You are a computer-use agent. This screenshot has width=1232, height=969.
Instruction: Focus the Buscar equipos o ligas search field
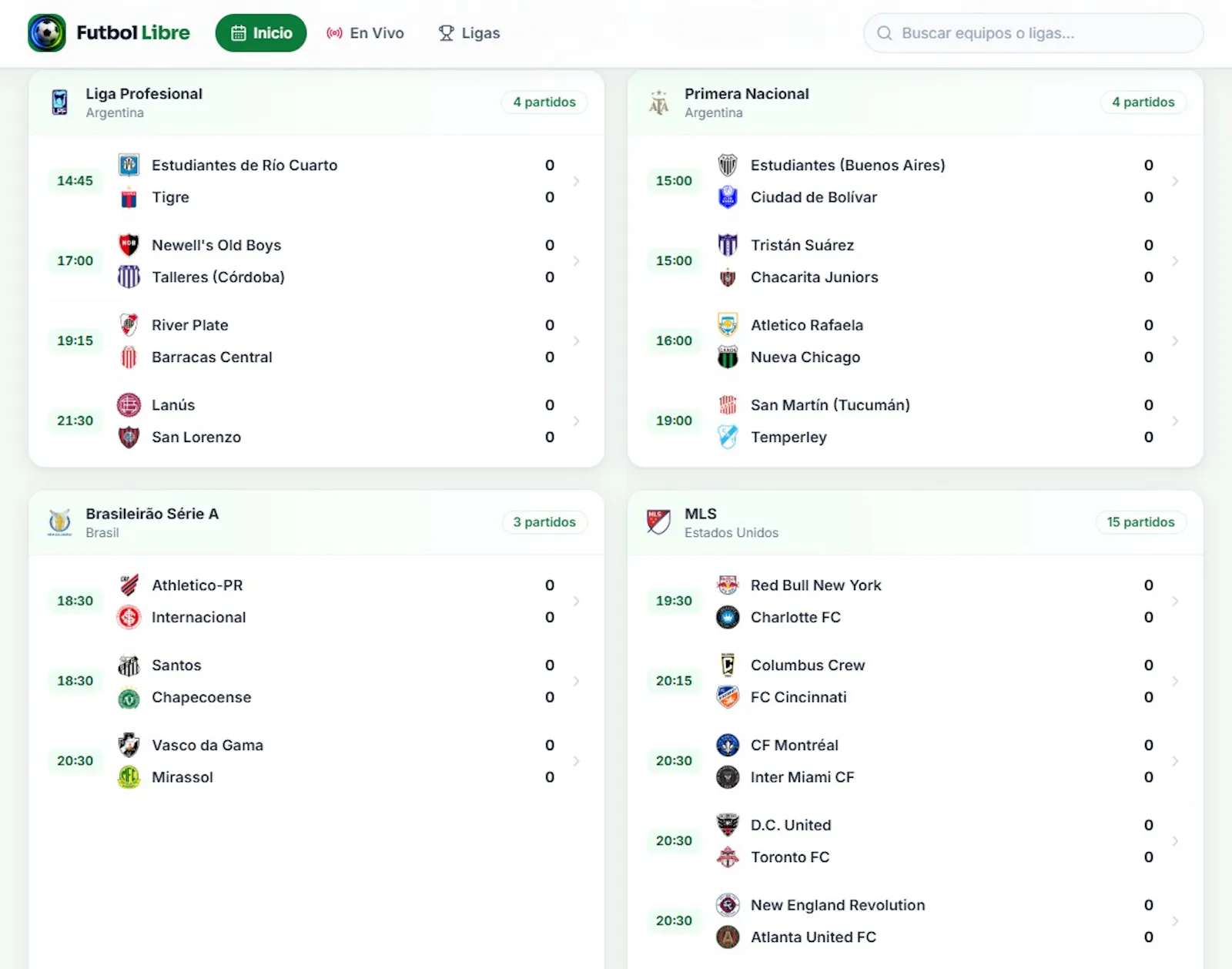pos(1033,33)
